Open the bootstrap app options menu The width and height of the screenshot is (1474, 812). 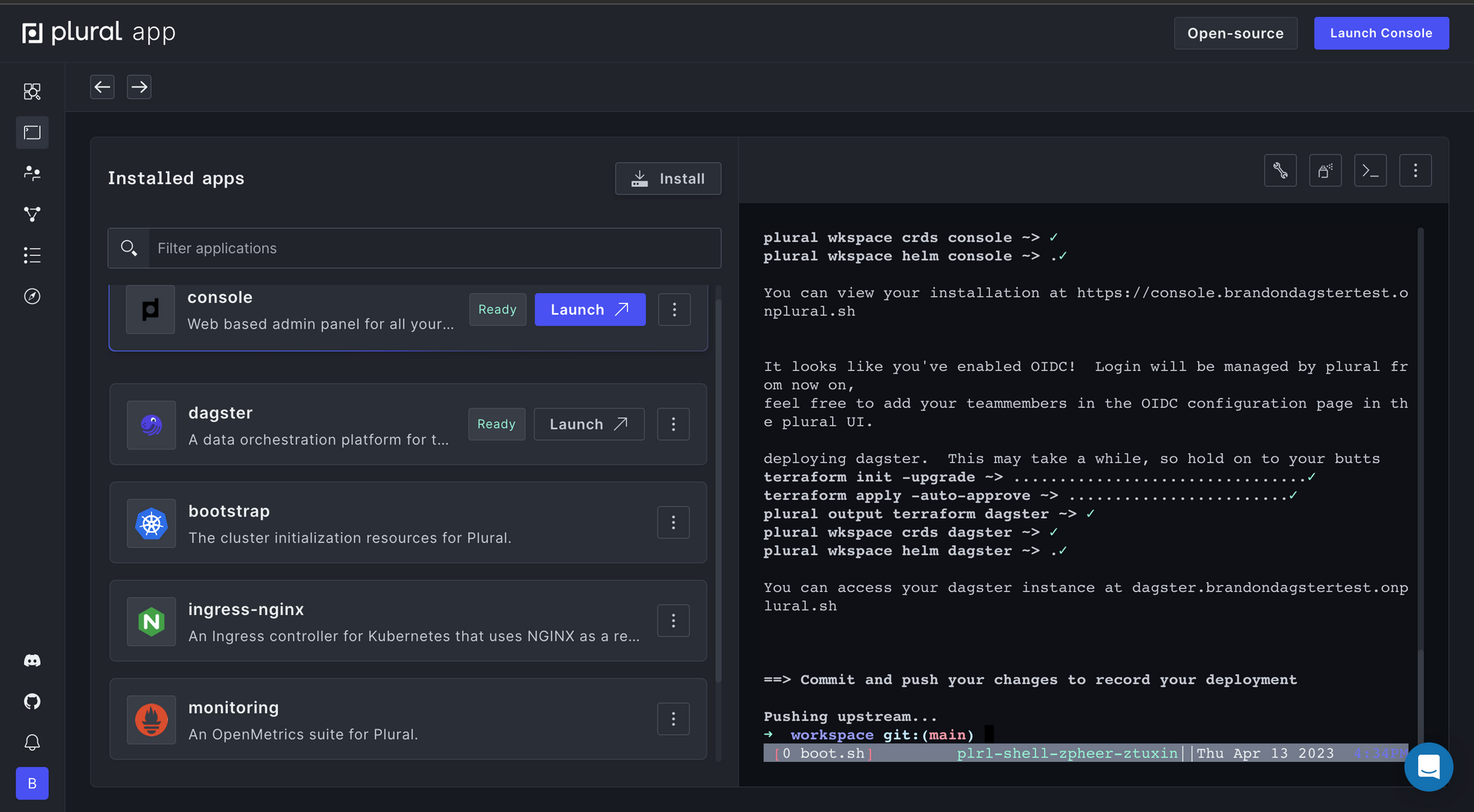tap(674, 522)
